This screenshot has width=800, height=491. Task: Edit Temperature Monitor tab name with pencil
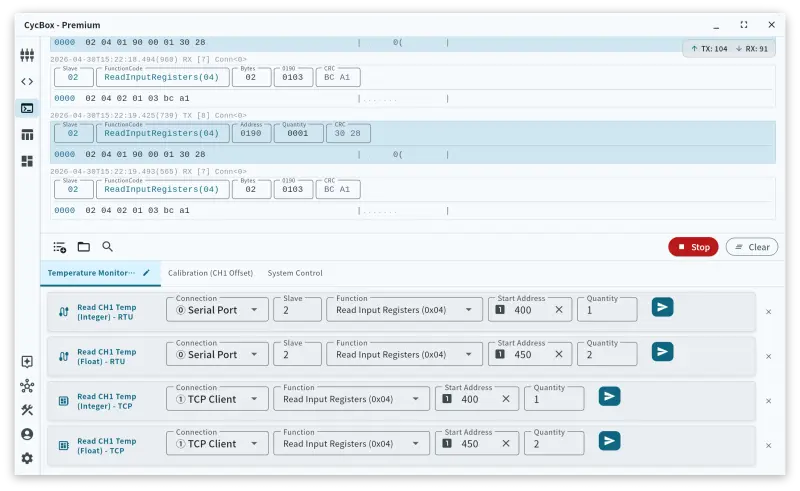(x=146, y=272)
